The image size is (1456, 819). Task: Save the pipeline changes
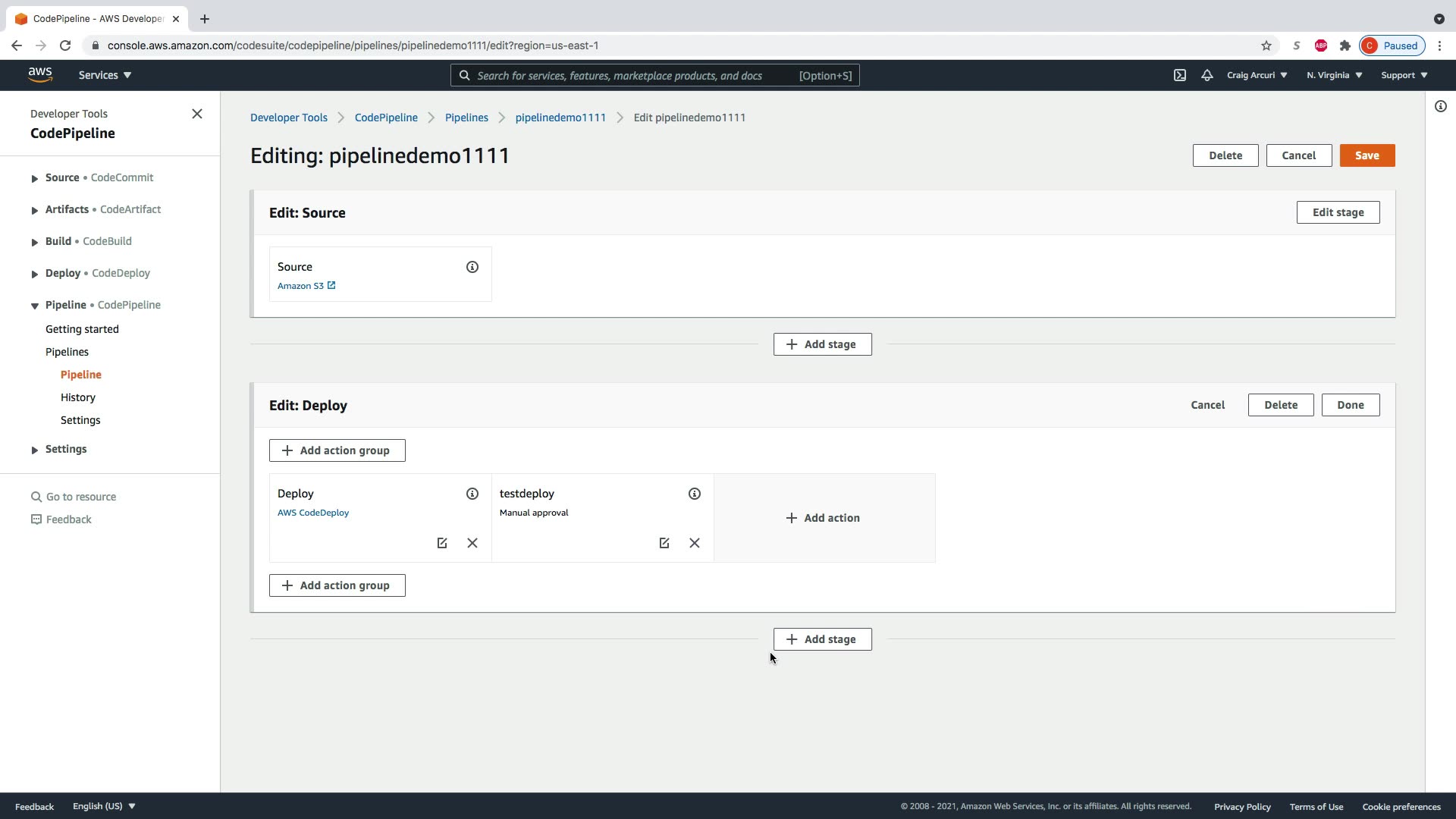tap(1367, 155)
